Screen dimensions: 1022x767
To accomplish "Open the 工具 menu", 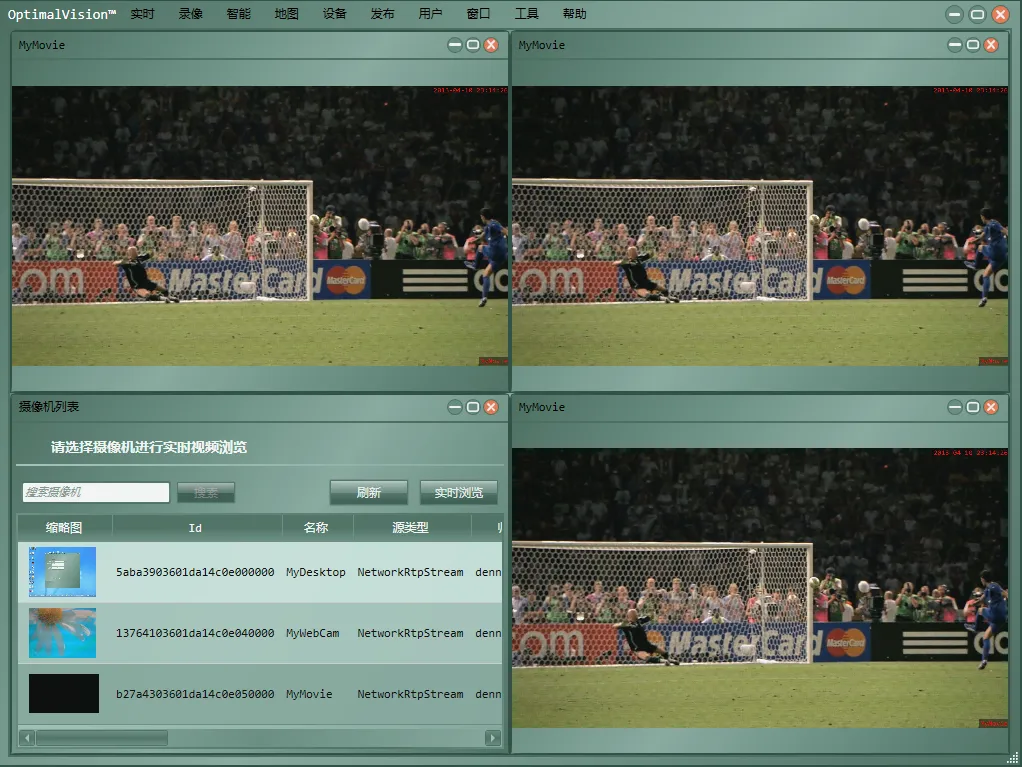I will [527, 14].
